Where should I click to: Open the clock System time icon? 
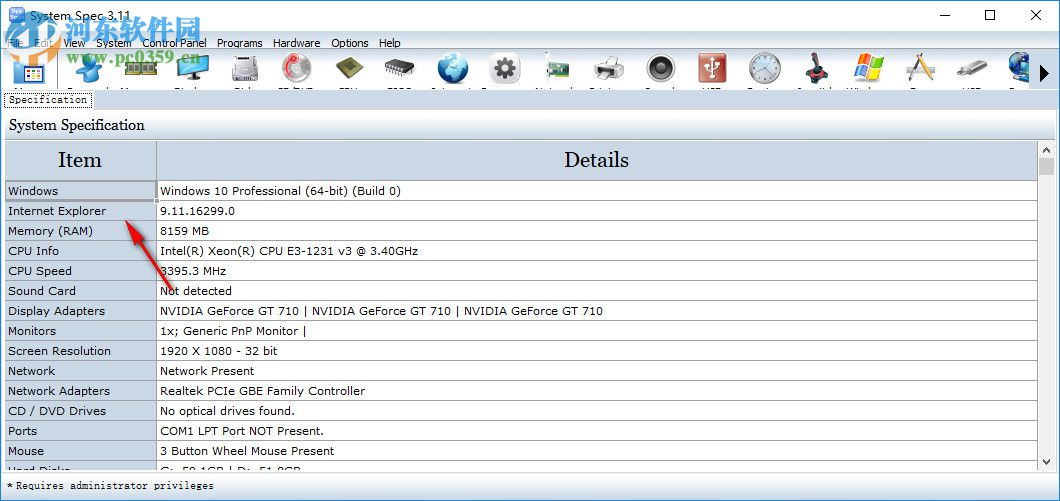tap(765, 68)
